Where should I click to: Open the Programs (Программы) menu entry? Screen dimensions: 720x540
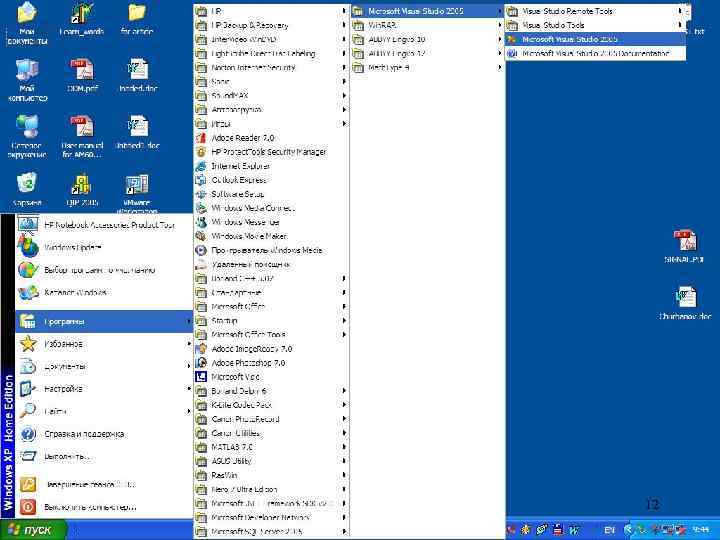(104, 321)
